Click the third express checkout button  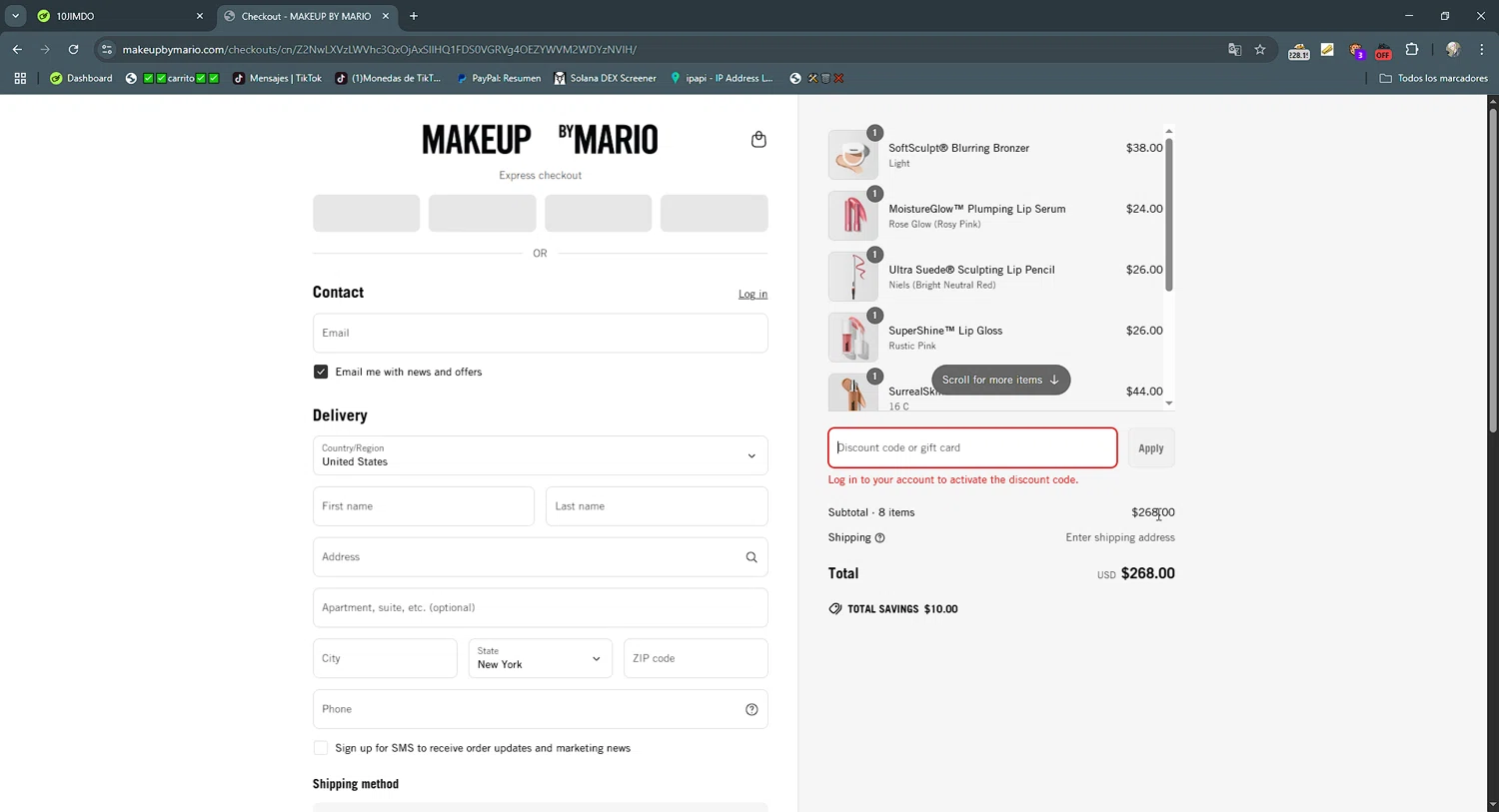(598, 213)
